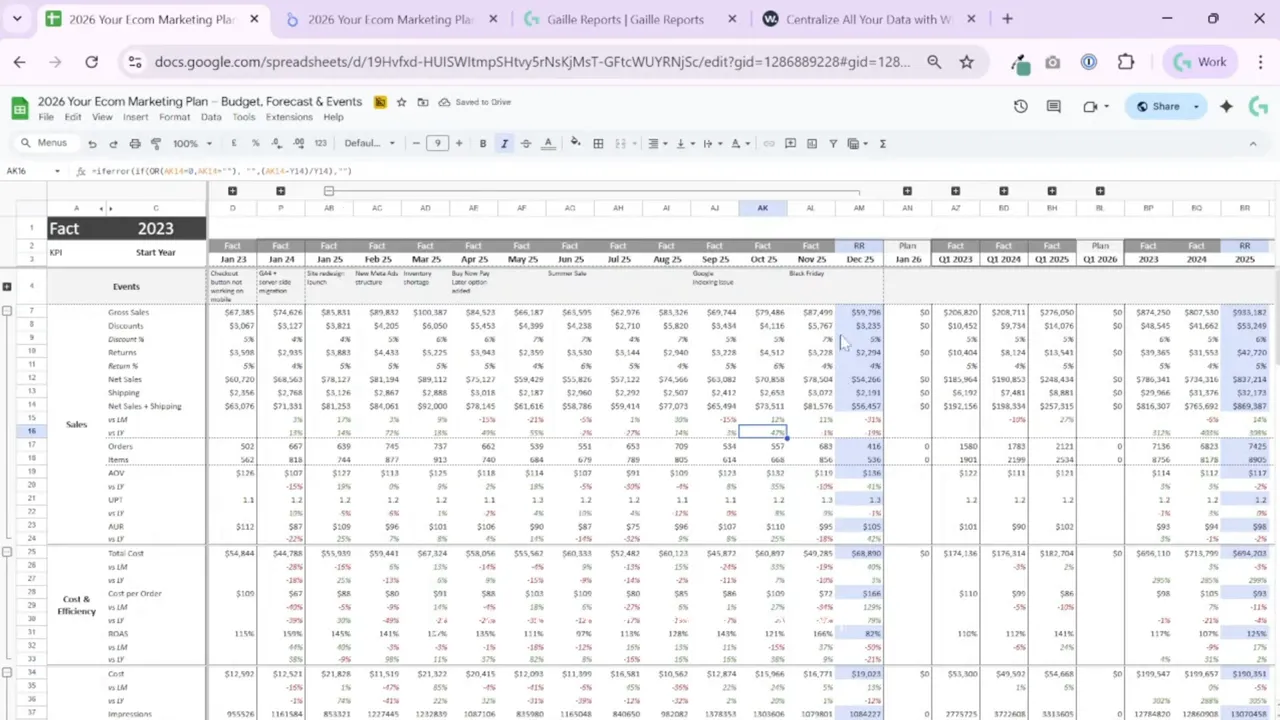Select the paint format tool

pyautogui.click(x=157, y=143)
